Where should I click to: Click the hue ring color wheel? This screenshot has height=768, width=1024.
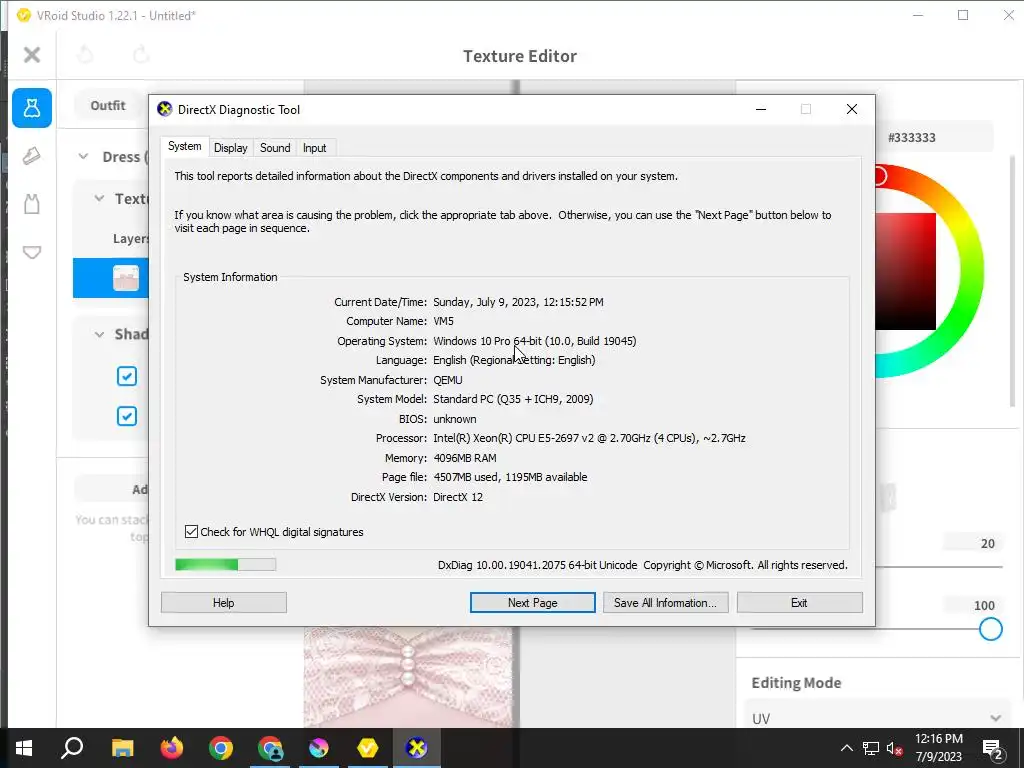click(x=971, y=271)
